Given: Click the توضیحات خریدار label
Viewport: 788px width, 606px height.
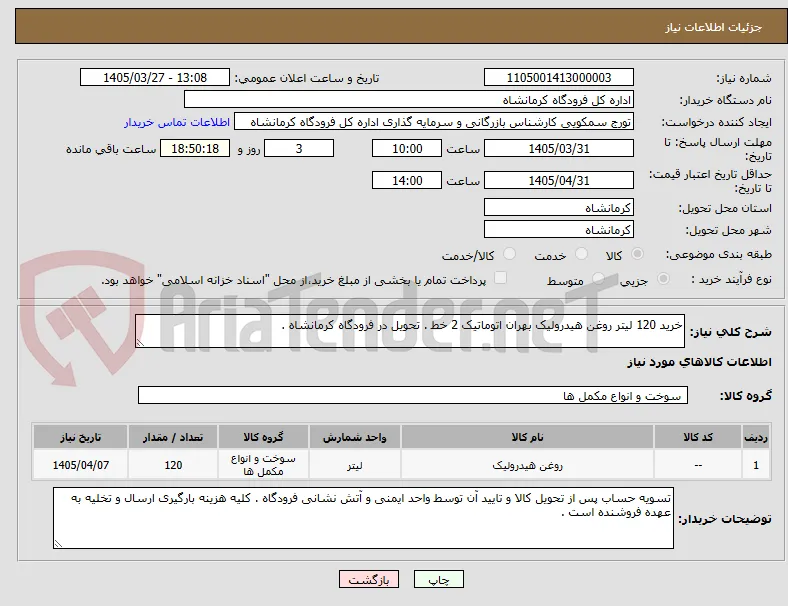Looking at the screenshot, I should (725, 519).
